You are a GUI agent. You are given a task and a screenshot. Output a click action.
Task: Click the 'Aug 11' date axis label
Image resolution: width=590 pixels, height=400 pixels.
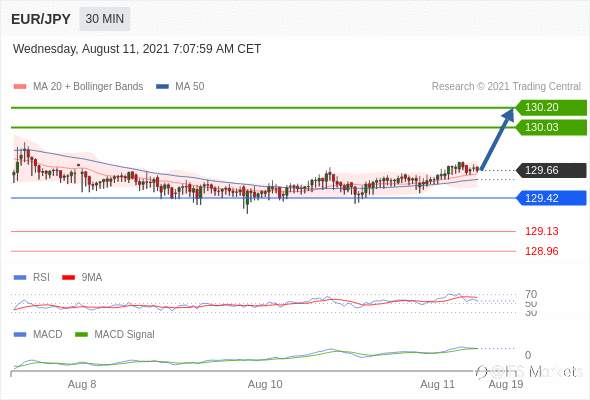pyautogui.click(x=437, y=384)
